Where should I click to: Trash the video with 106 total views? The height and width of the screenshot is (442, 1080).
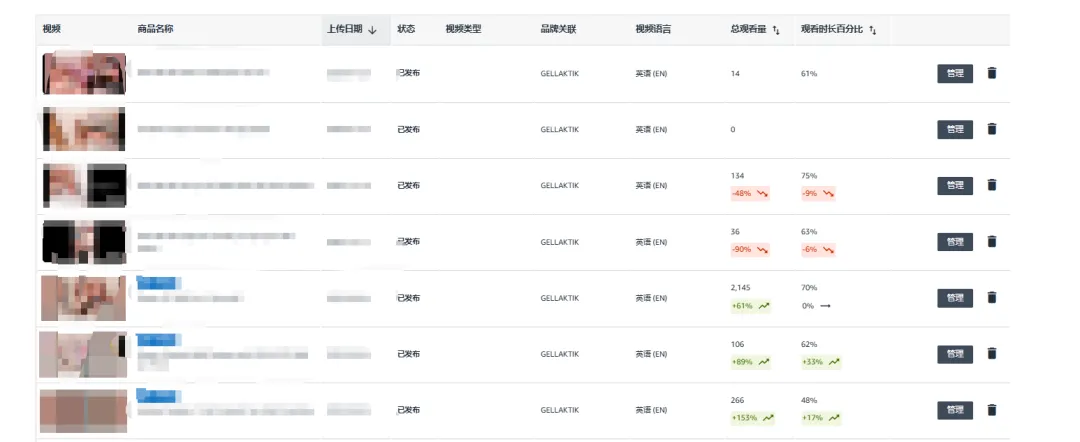click(x=992, y=353)
